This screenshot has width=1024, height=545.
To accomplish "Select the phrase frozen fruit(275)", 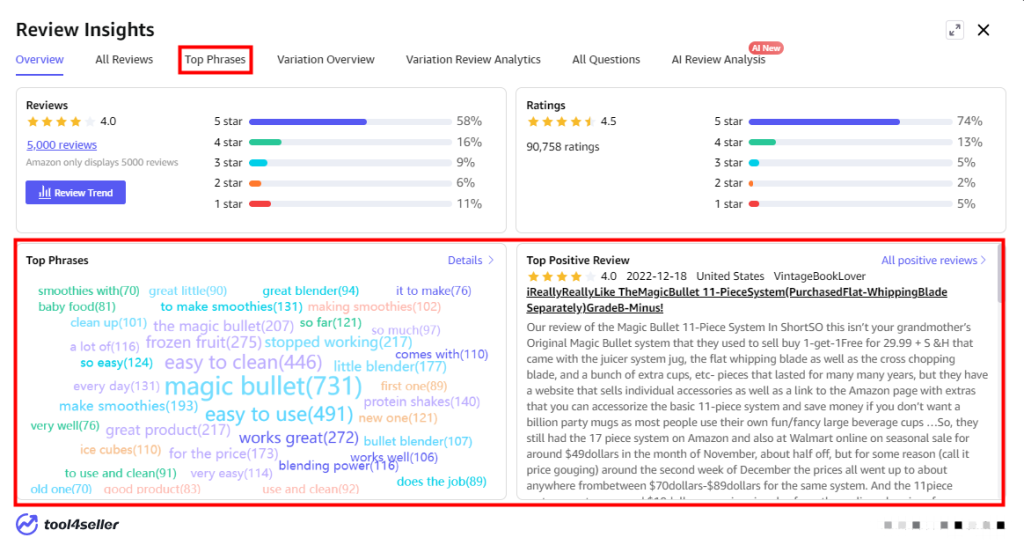I will point(204,342).
